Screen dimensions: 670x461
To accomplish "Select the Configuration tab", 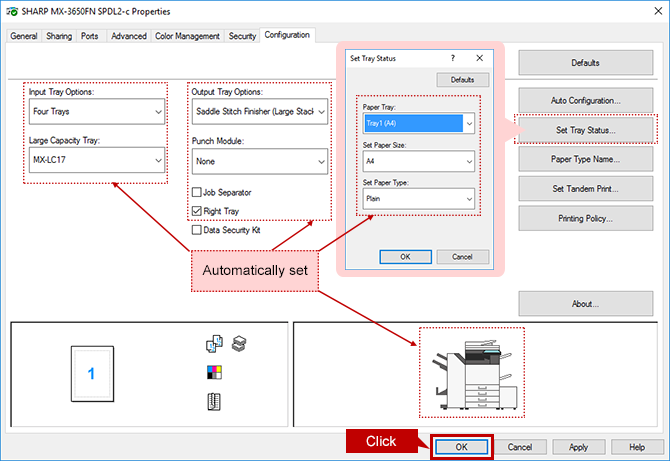I will [x=287, y=35].
